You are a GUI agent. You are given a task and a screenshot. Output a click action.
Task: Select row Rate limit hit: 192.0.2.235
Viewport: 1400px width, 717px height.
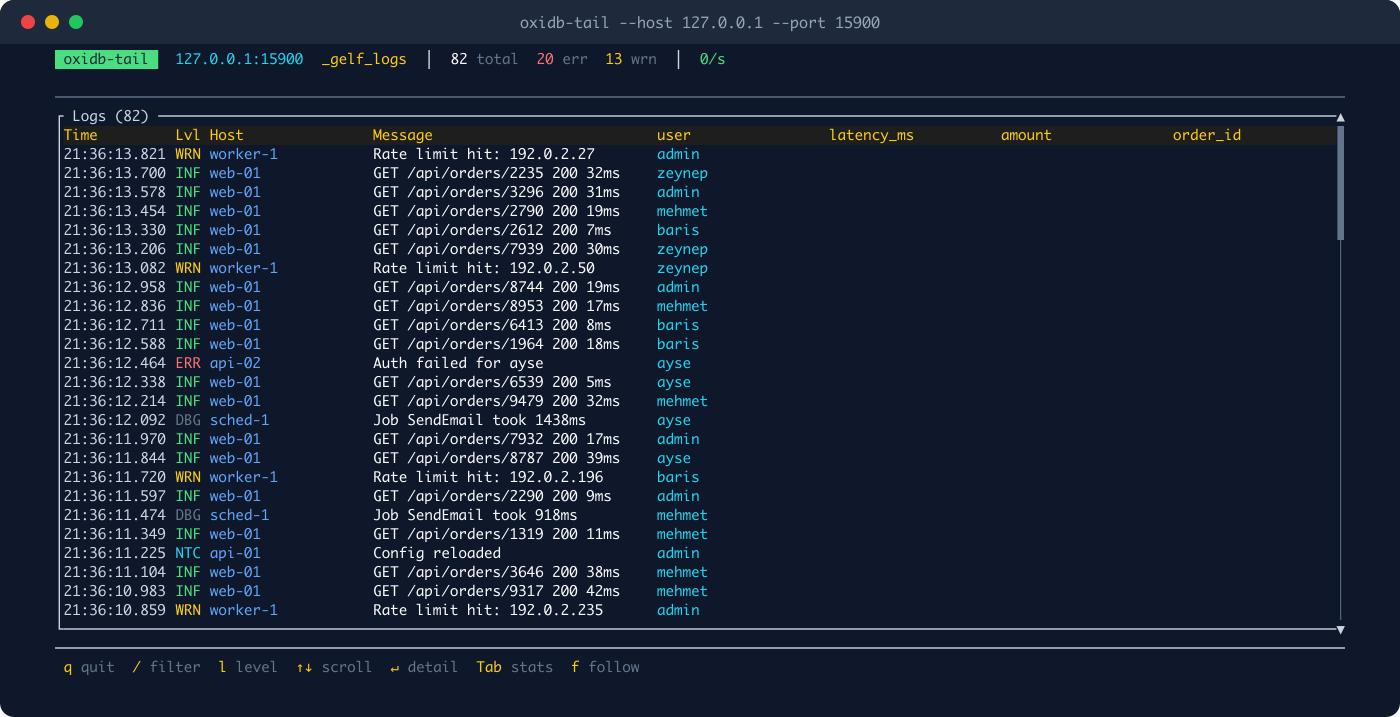point(698,610)
